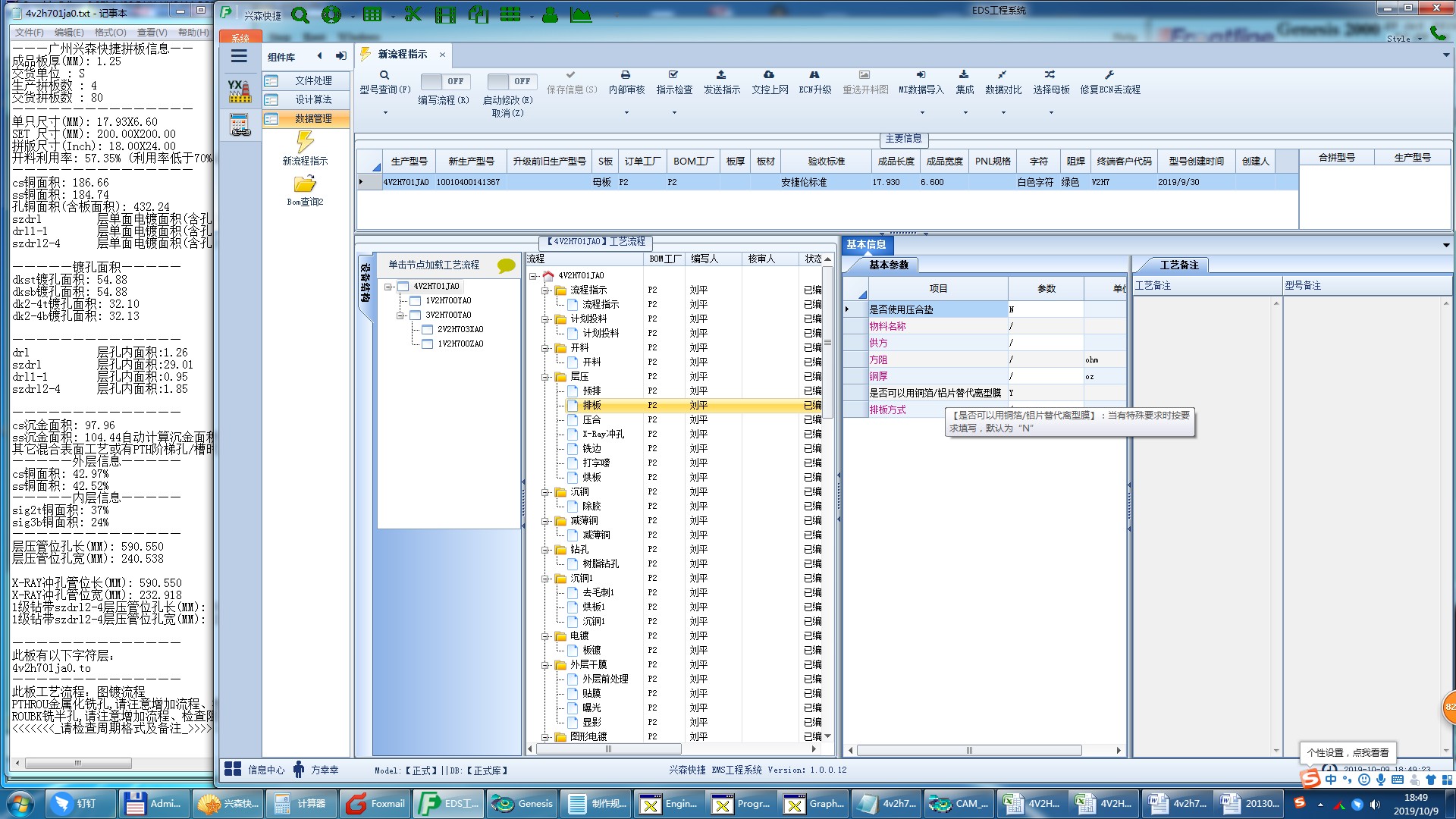Open 型号查询 search tool
Viewport: 1456px width, 819px height.
pos(384,82)
